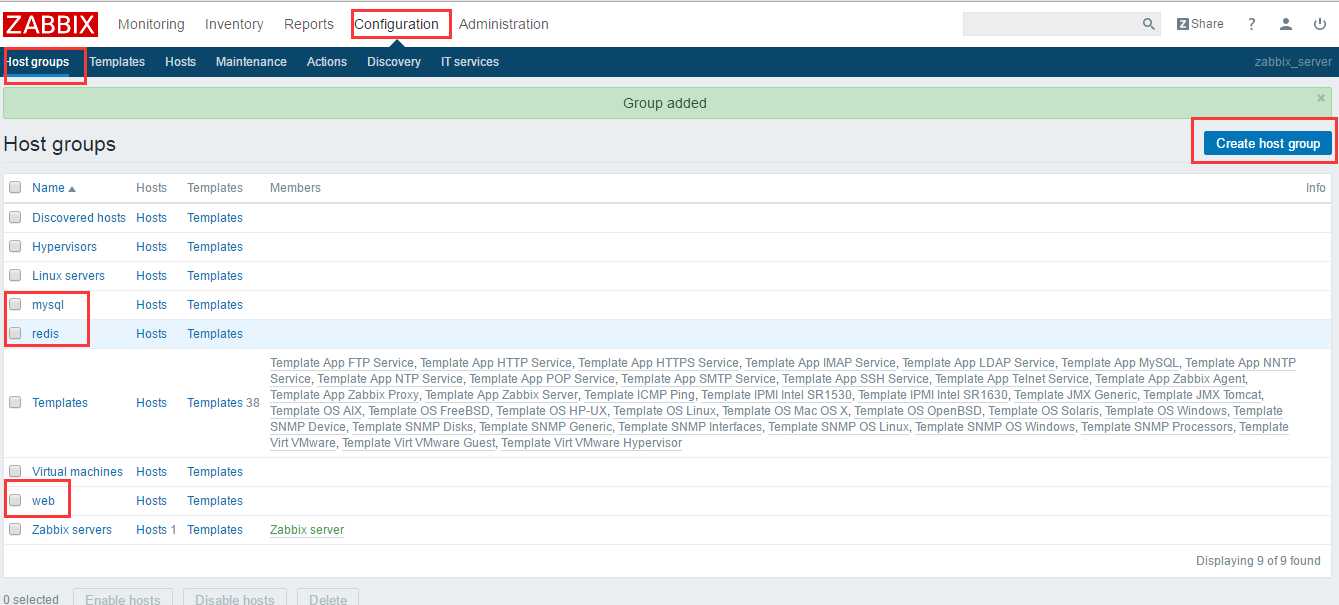Open the mysql group link

[48, 304]
